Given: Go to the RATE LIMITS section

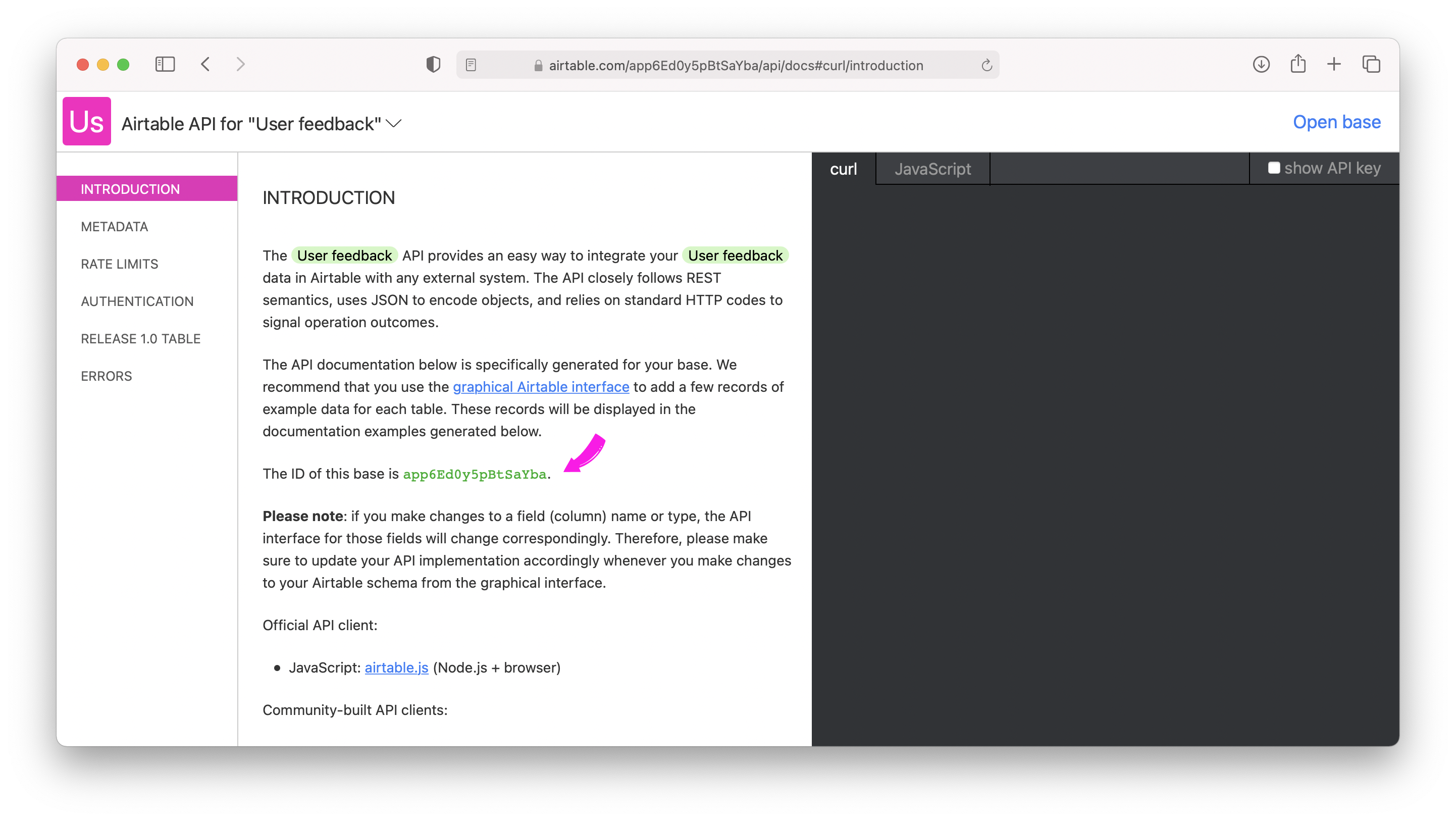Looking at the screenshot, I should (119, 264).
